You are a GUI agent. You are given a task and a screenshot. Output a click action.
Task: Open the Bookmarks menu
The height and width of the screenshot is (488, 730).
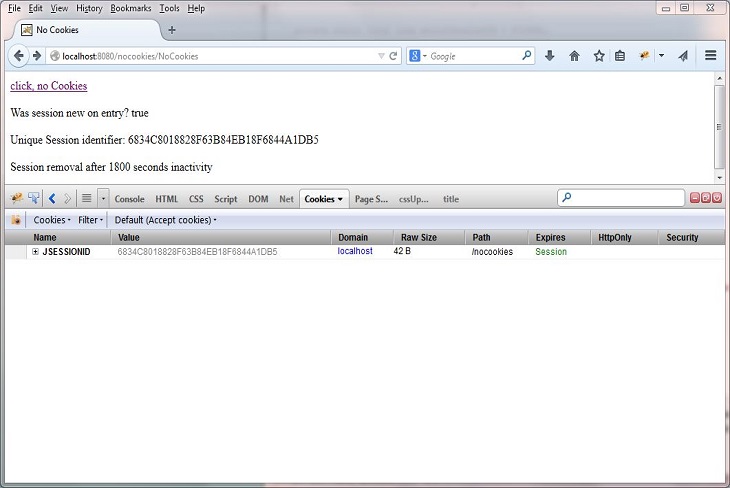[x=131, y=8]
